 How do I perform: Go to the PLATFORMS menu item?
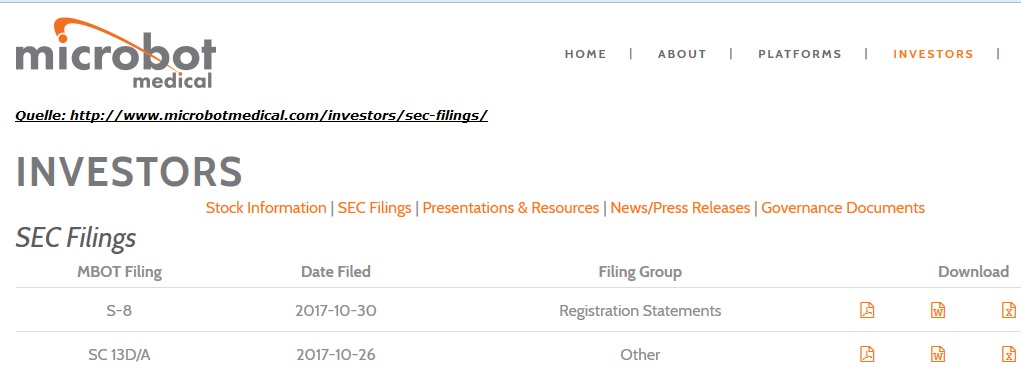coord(800,54)
